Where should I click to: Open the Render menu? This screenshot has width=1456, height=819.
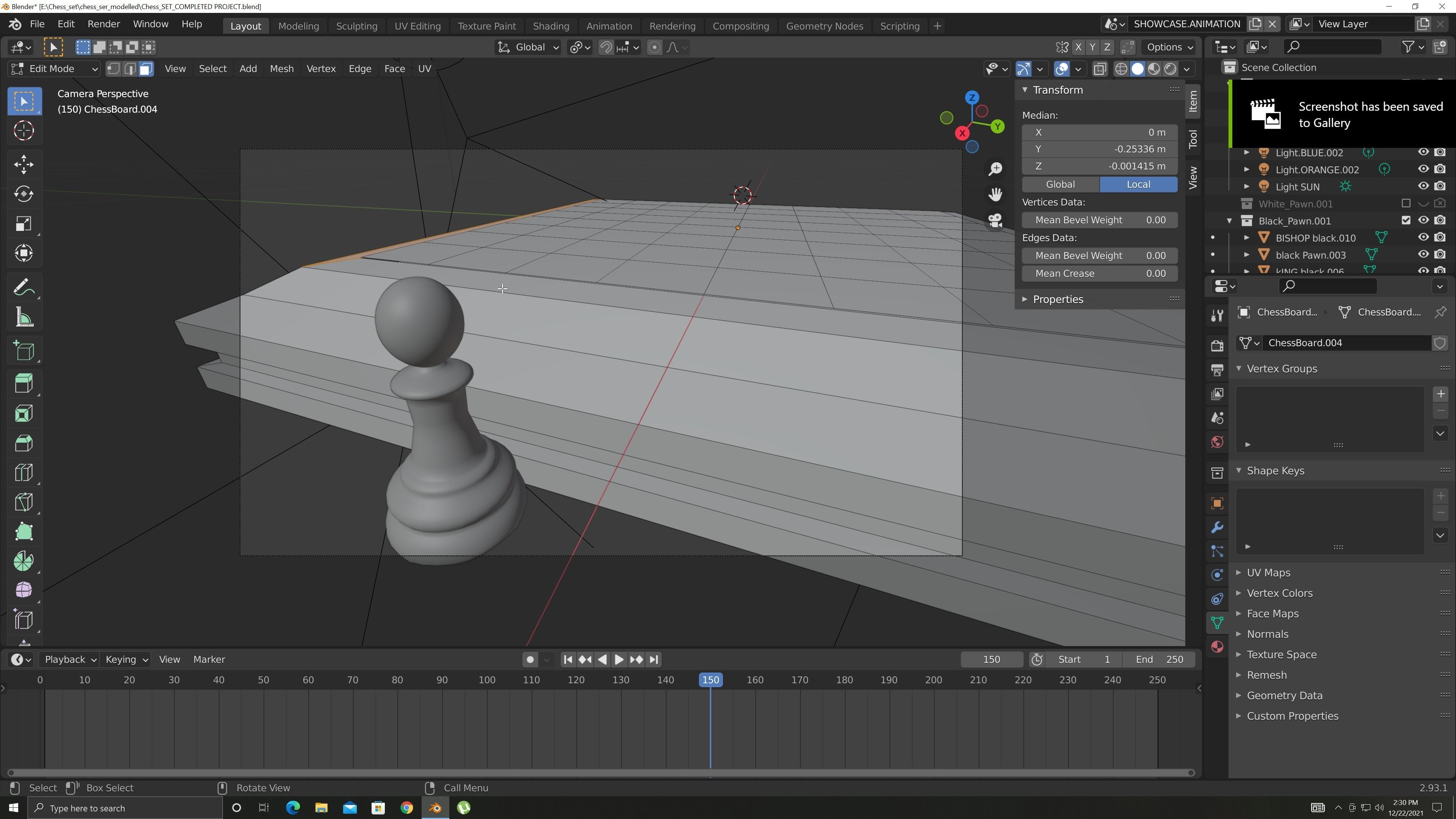(104, 24)
